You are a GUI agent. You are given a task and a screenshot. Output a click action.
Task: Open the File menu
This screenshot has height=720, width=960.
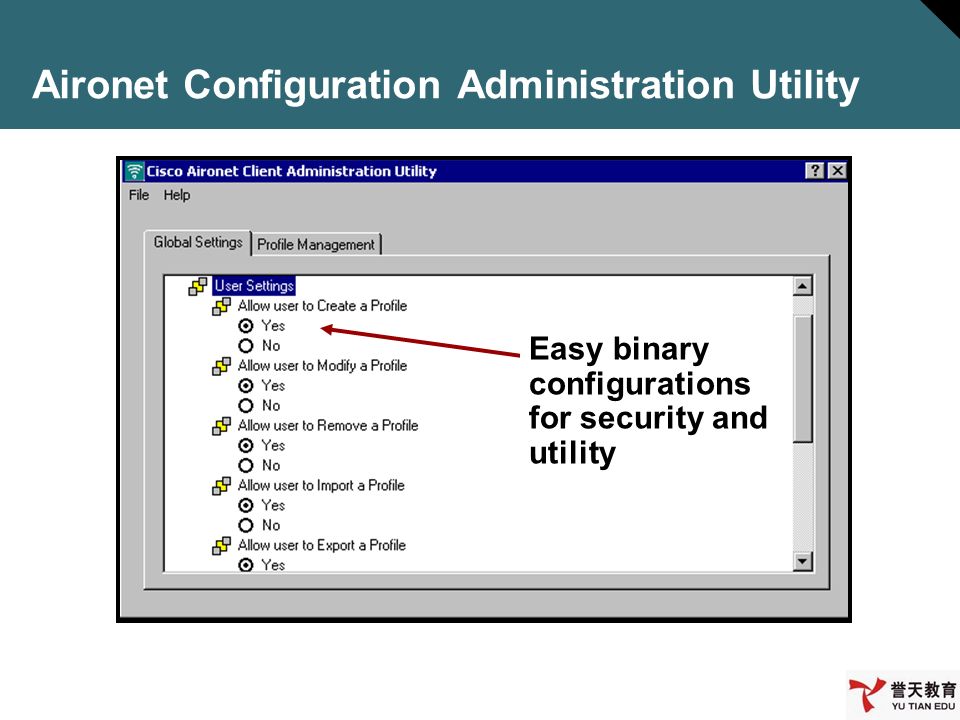pos(139,195)
